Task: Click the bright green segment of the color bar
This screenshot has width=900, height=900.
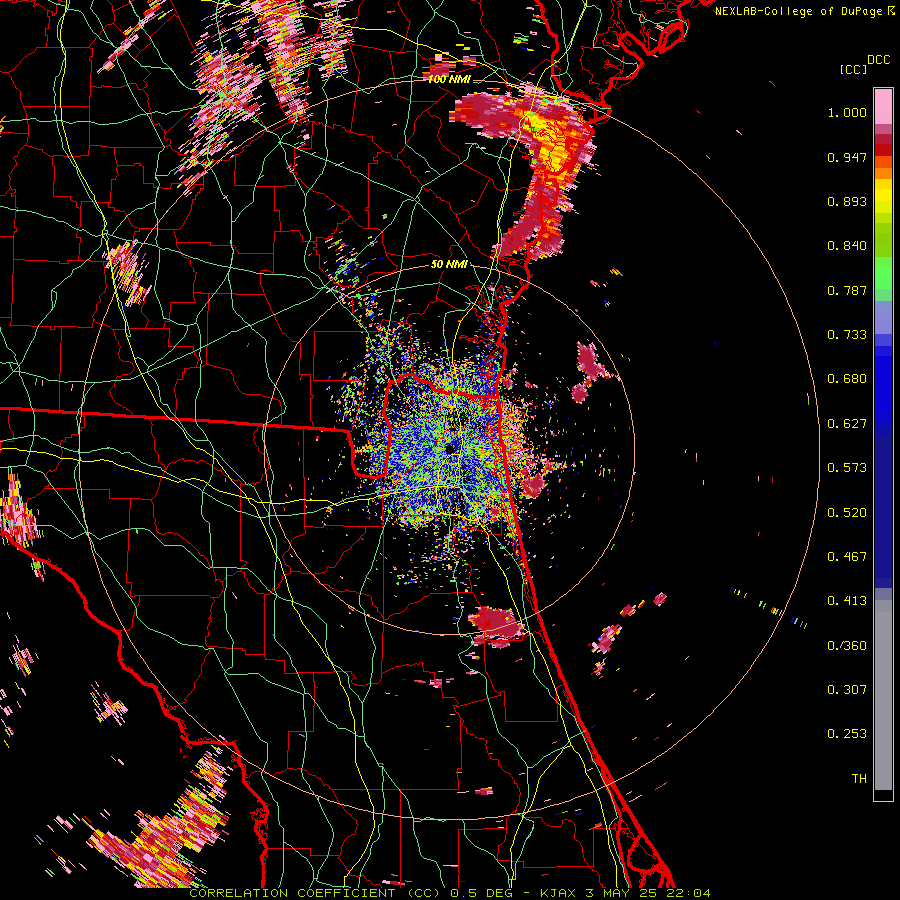Action: tap(883, 273)
